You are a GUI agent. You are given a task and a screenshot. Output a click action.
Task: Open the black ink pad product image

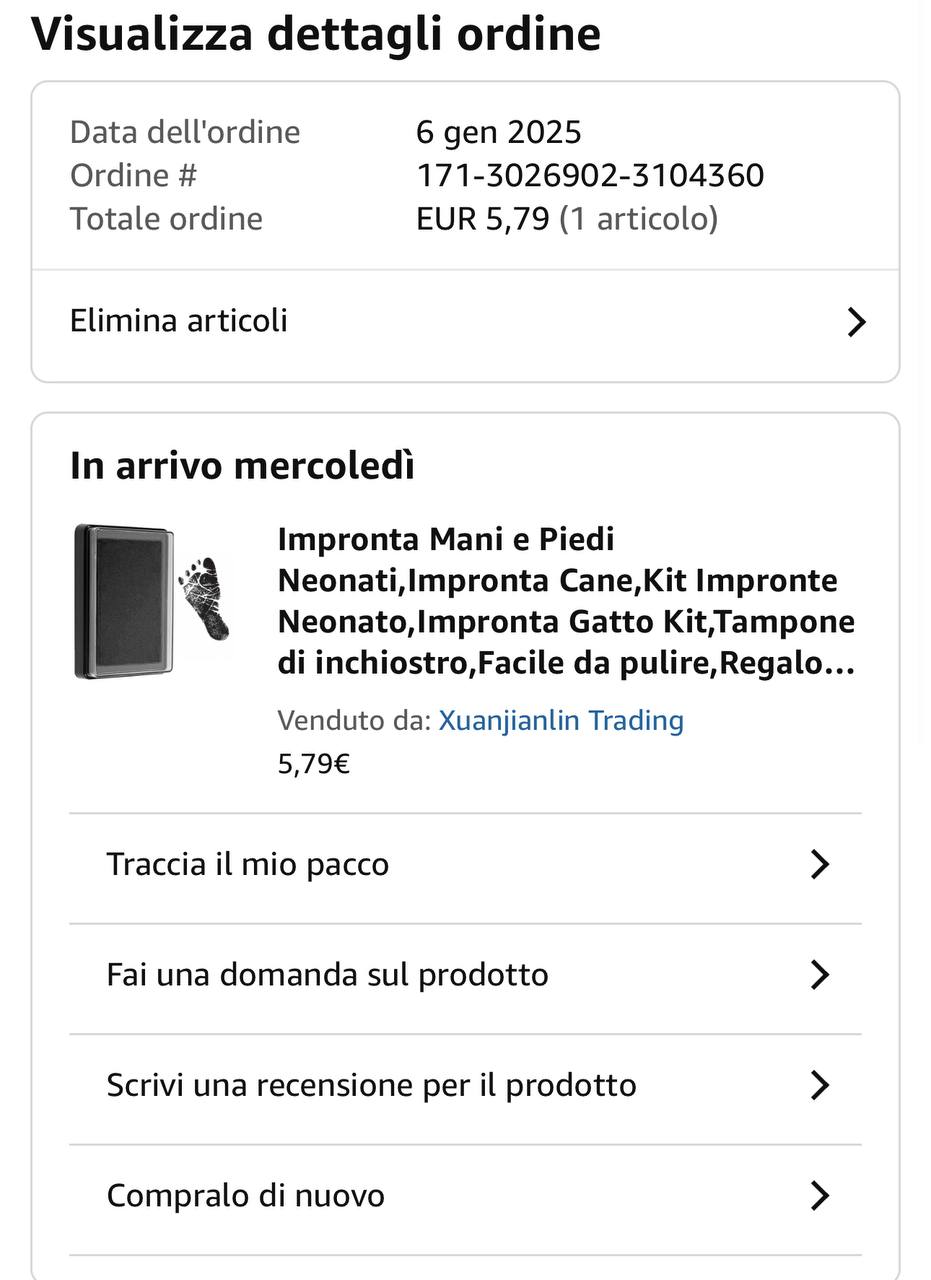pyautogui.click(x=124, y=601)
